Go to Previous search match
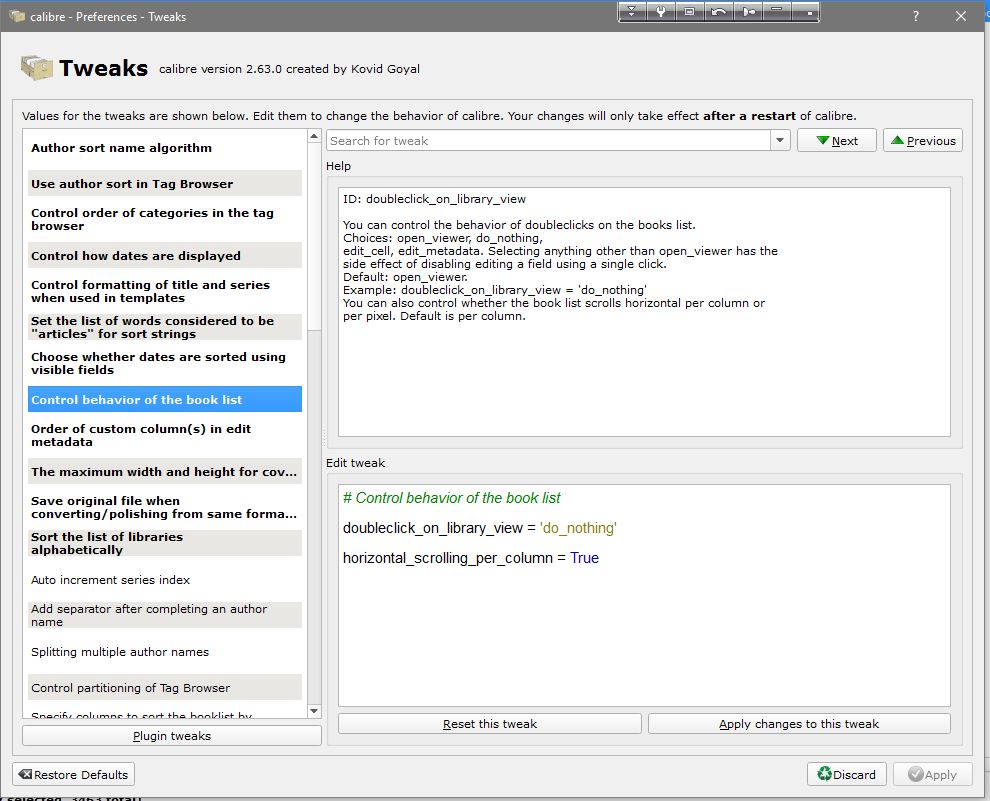The width and height of the screenshot is (990, 801). [922, 141]
